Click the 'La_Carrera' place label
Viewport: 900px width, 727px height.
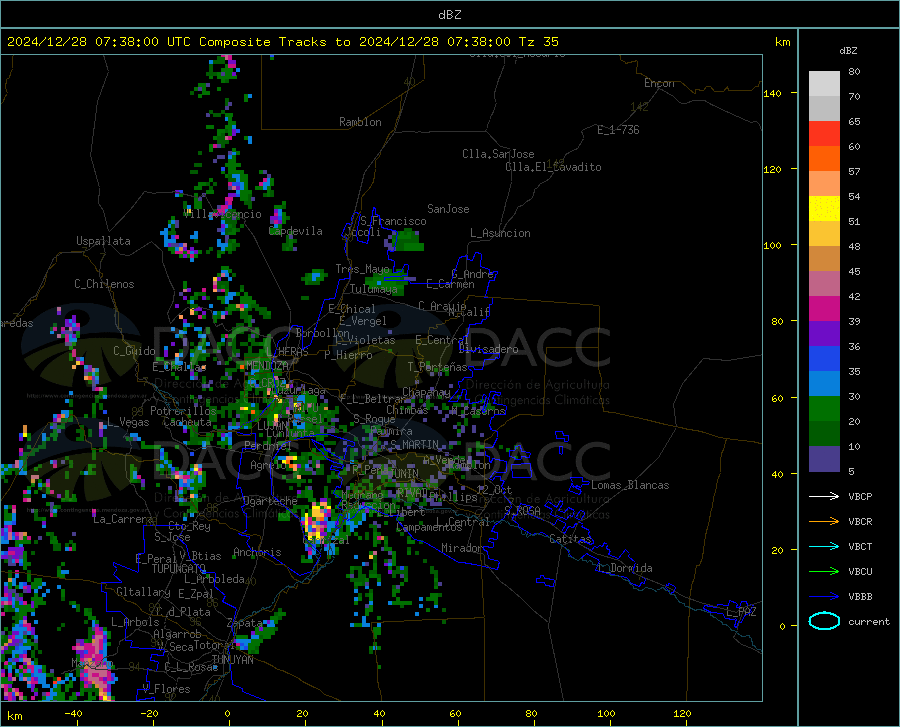[123, 519]
